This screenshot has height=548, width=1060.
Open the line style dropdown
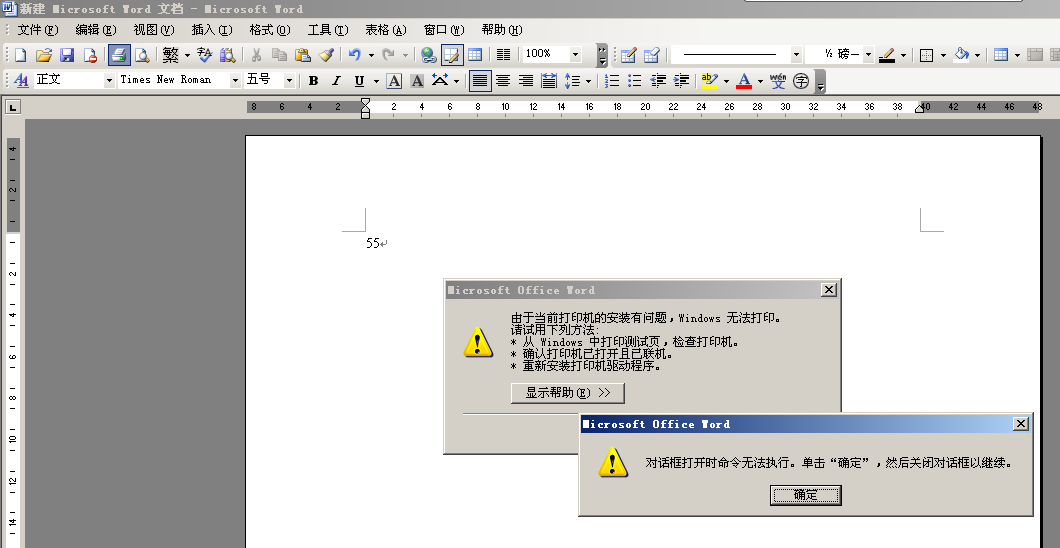click(x=796, y=54)
